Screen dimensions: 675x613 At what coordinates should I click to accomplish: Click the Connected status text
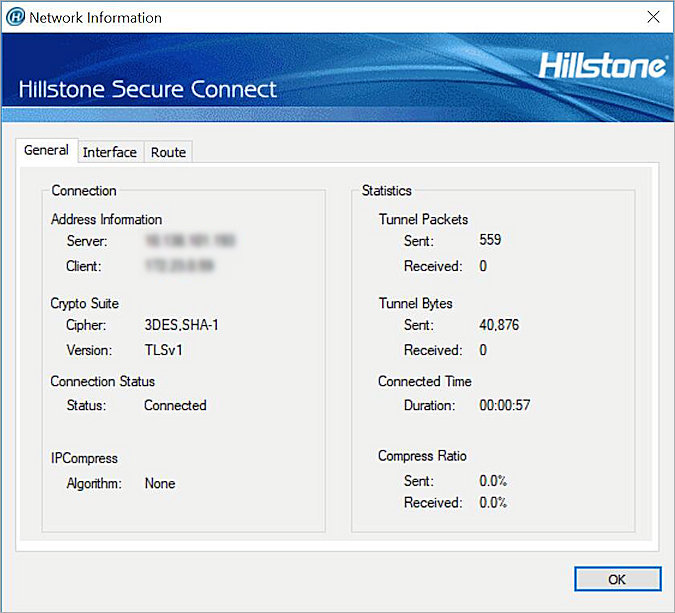coord(175,405)
